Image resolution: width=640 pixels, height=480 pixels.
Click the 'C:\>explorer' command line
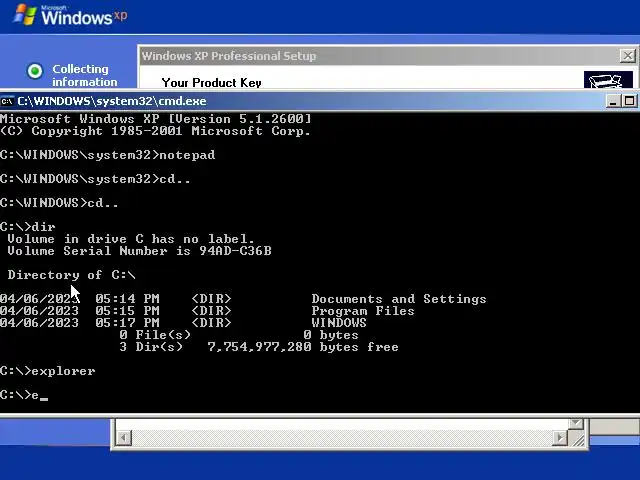point(48,371)
